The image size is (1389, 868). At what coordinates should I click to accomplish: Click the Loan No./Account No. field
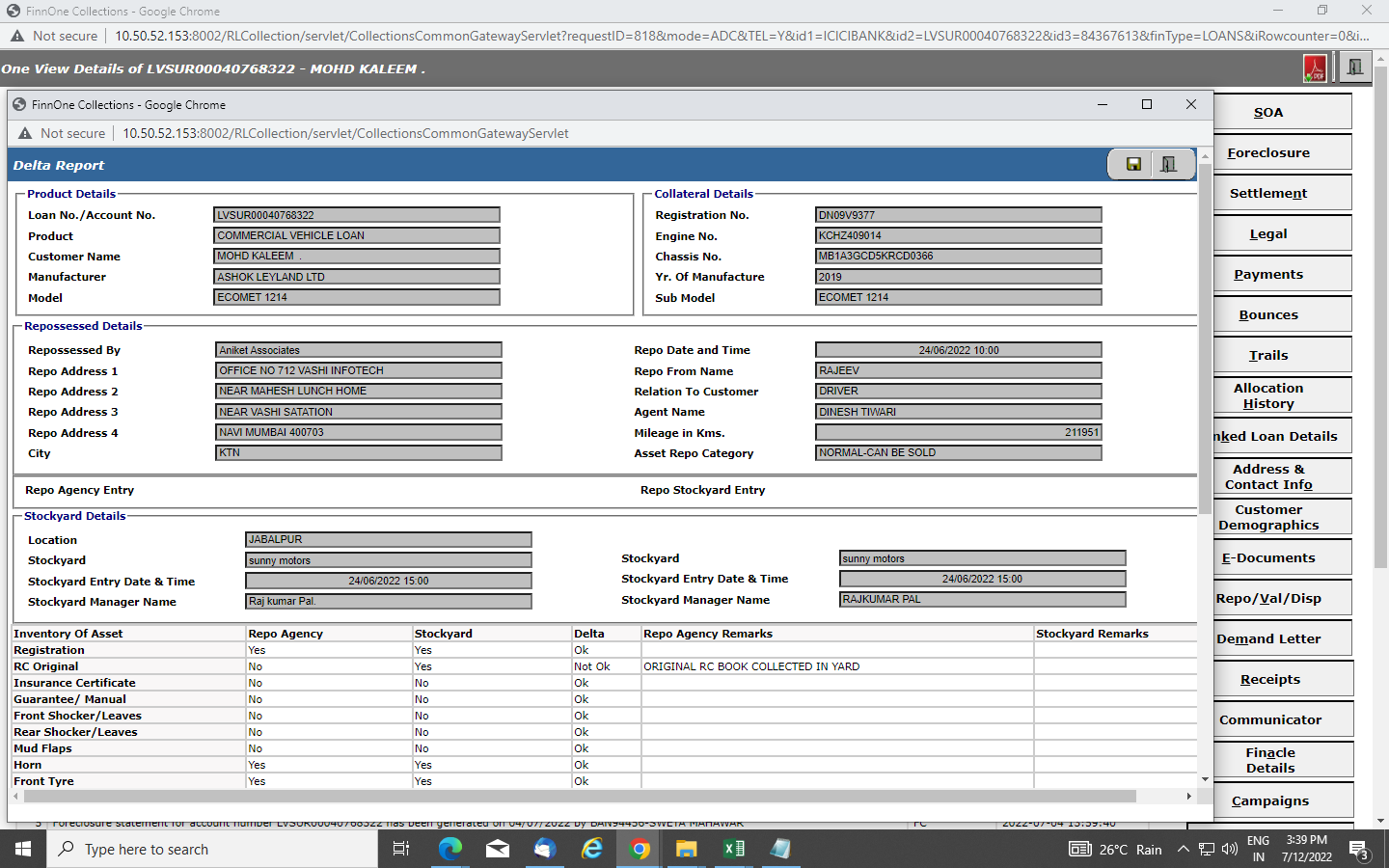click(x=356, y=215)
